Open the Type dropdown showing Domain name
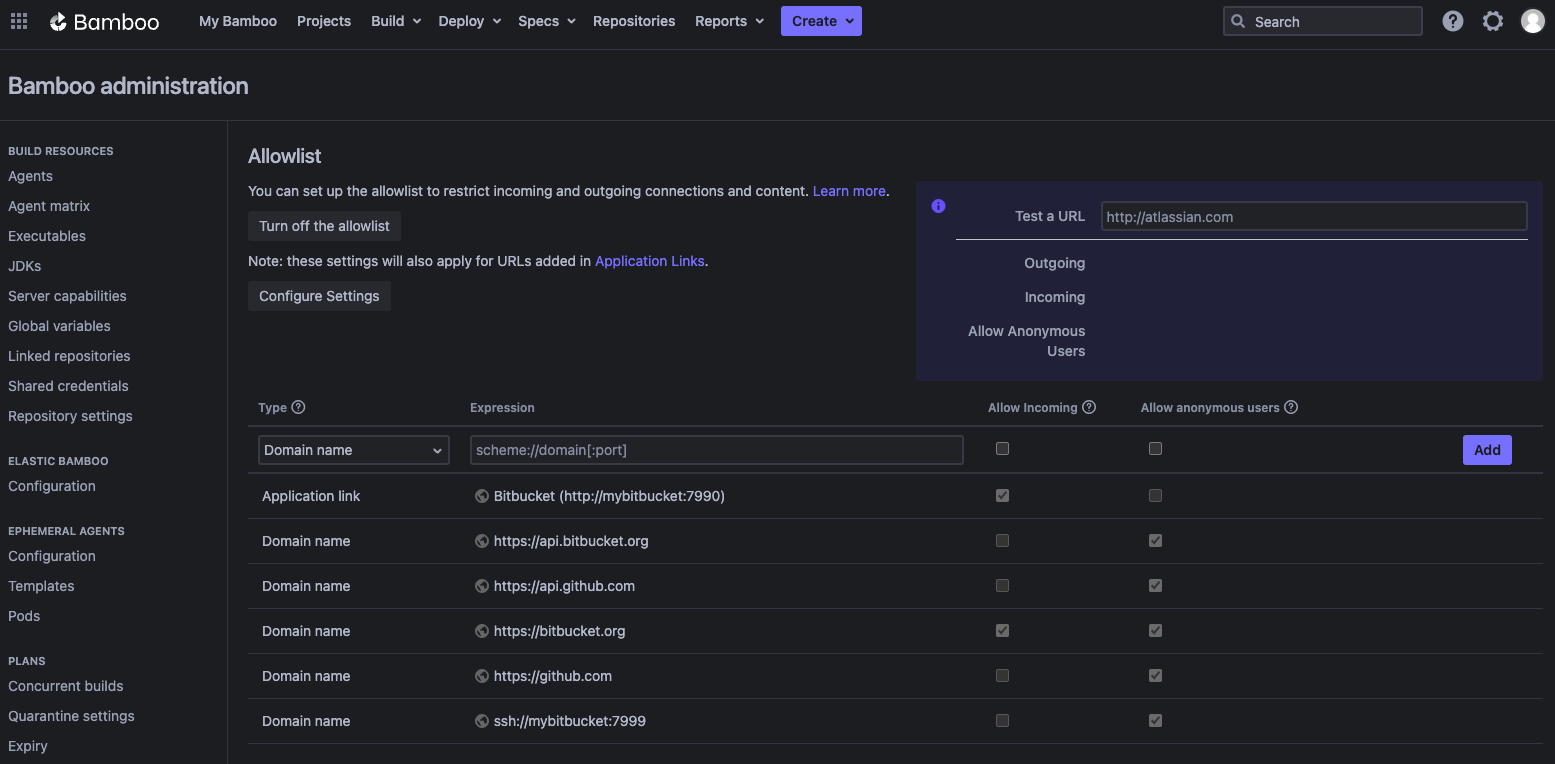The height and width of the screenshot is (764, 1555). (353, 450)
